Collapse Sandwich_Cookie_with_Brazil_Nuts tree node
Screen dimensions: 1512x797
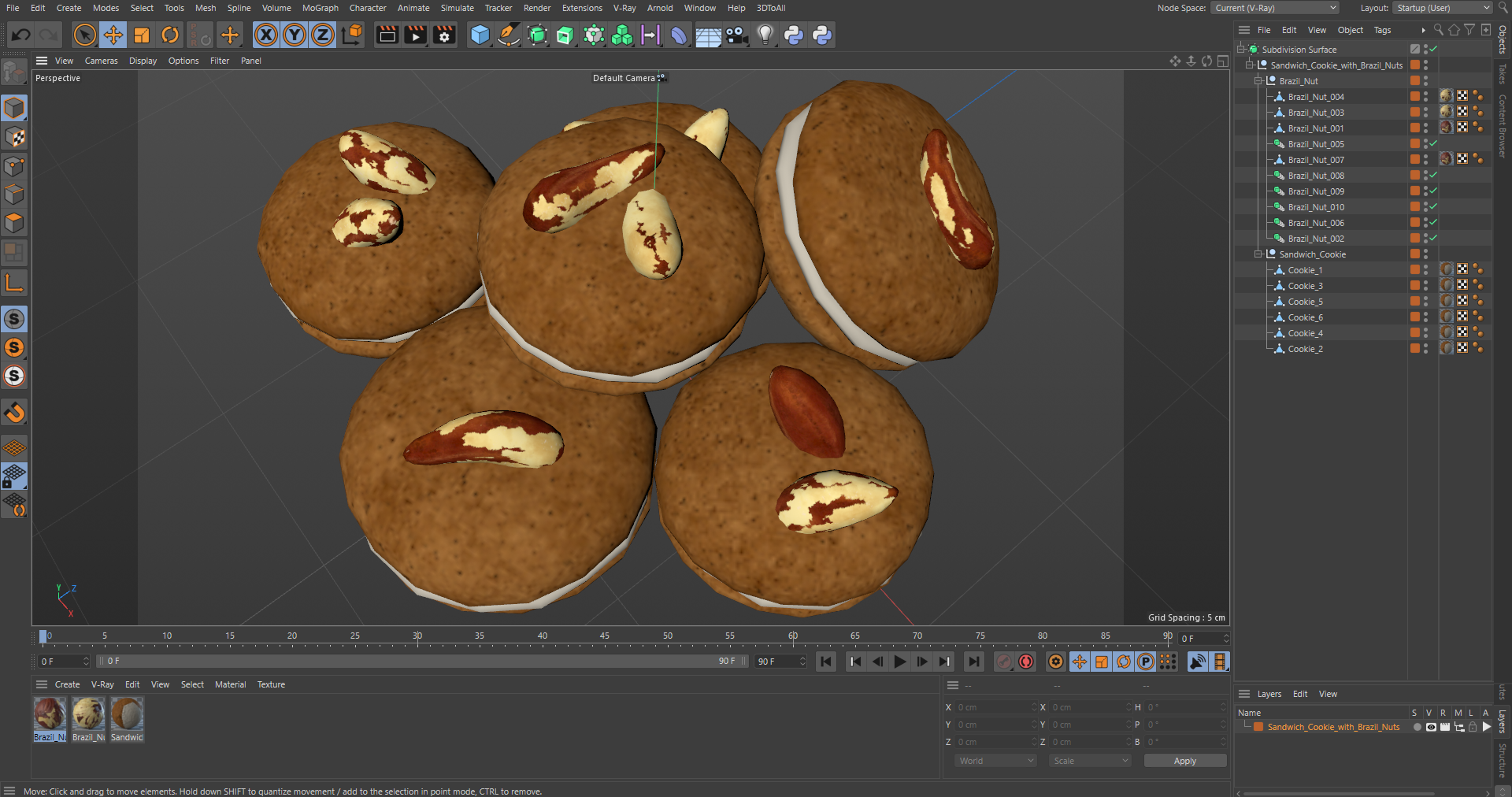click(1250, 65)
